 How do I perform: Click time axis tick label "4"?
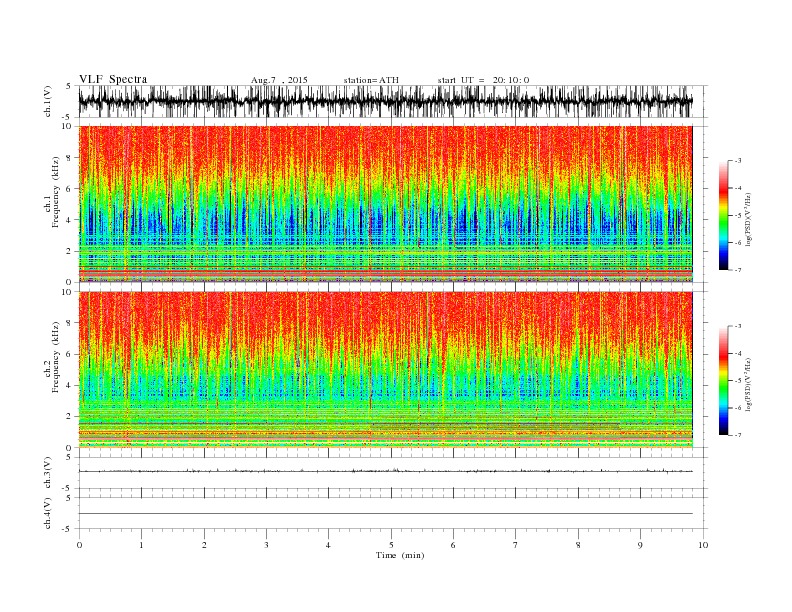coord(328,545)
